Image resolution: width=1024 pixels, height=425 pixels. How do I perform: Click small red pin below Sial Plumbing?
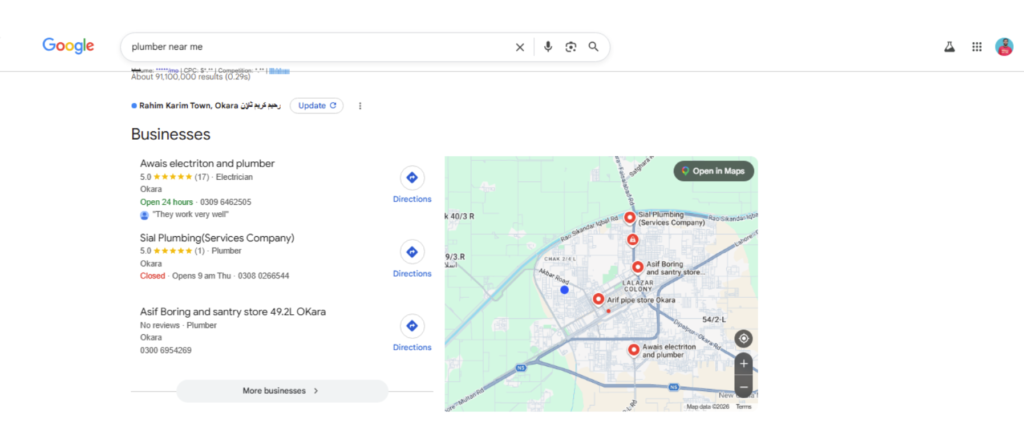(x=632, y=240)
